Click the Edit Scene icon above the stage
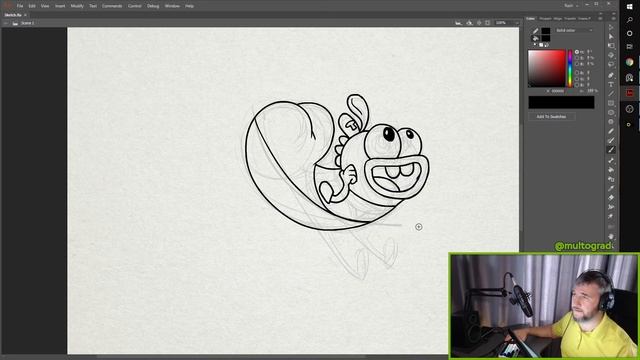This screenshot has width=640, height=360. [459, 23]
